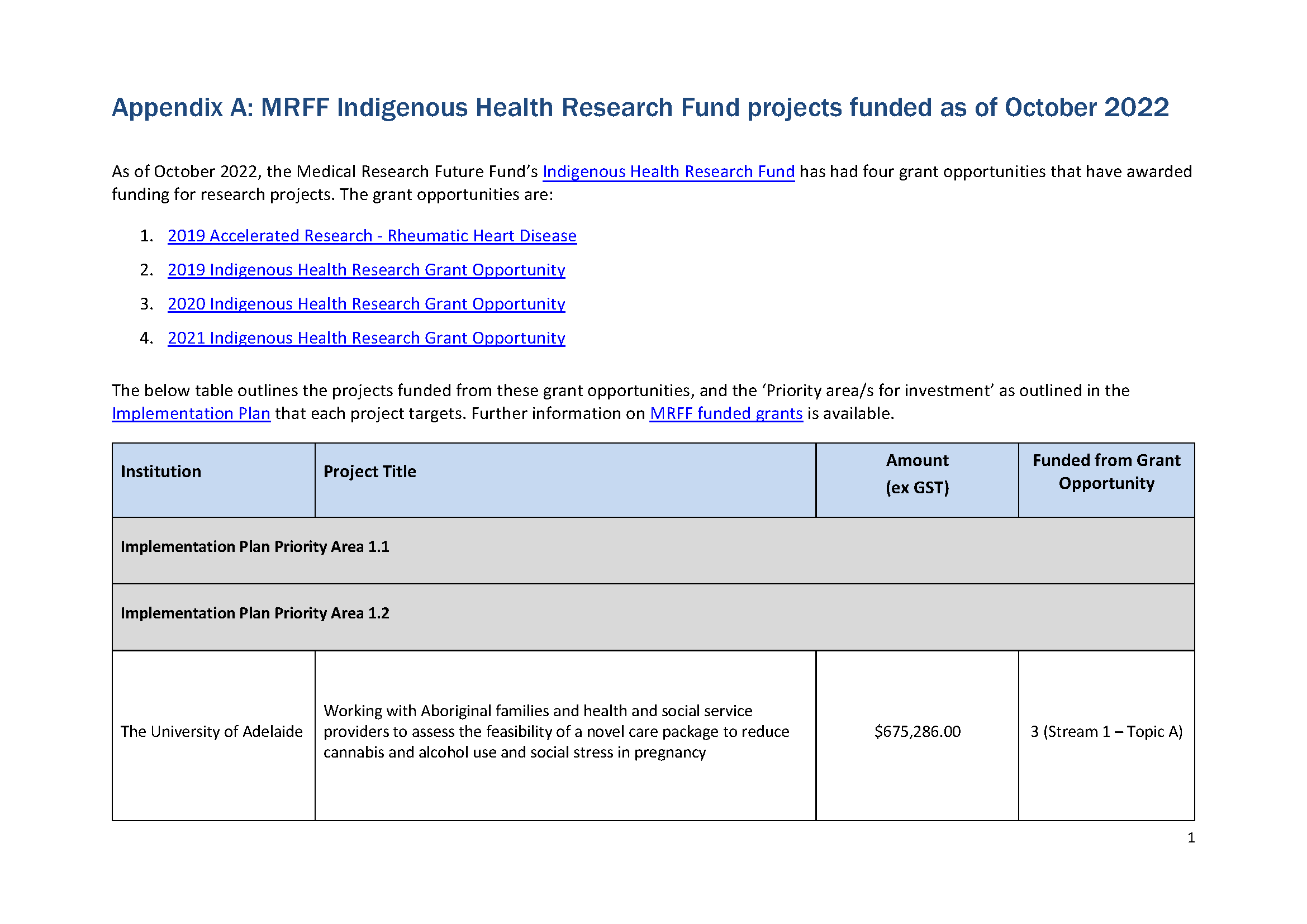Click the $675,286.00 amount cell
Image resolution: width=1307 pixels, height=924 pixels.
click(917, 736)
